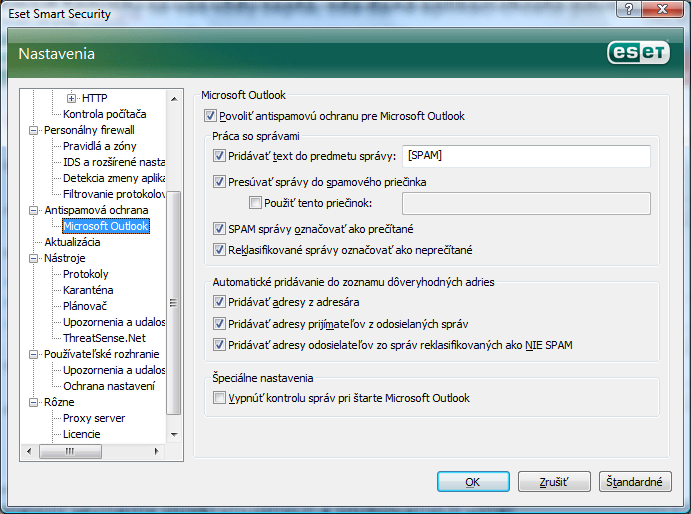Select ThreatSense.Net tree item
691x514 pixels.
click(104, 338)
